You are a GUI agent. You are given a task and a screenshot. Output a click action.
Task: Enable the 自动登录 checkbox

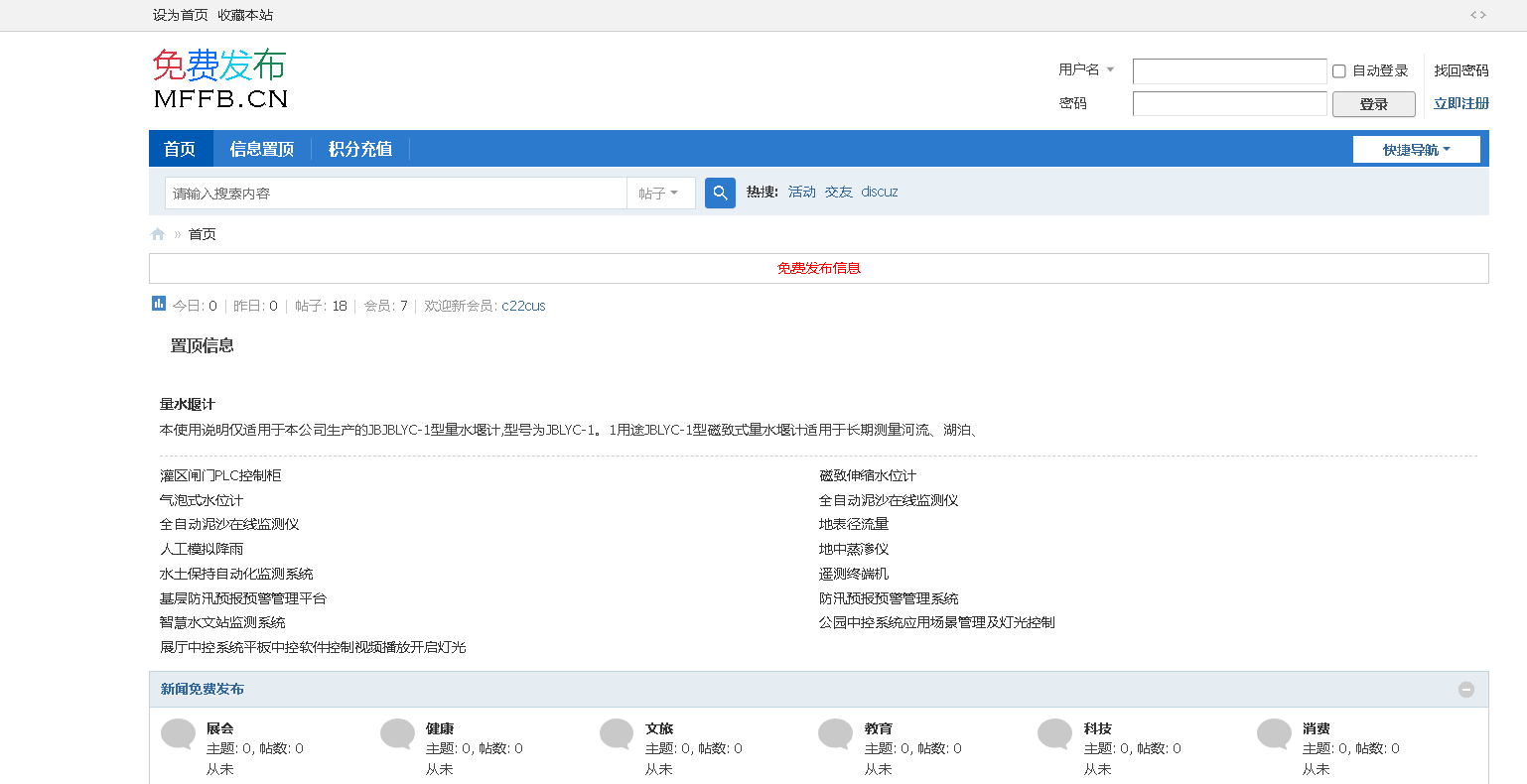point(1338,71)
